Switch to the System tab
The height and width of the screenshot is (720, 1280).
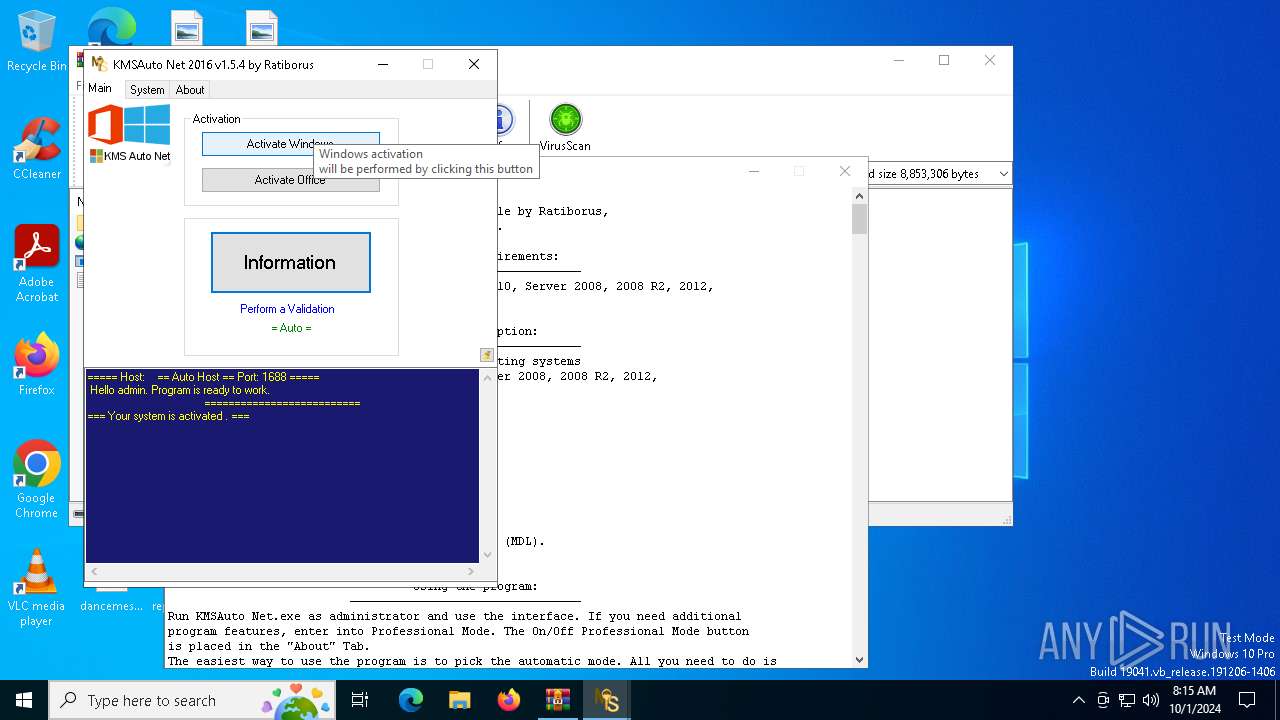click(x=147, y=90)
